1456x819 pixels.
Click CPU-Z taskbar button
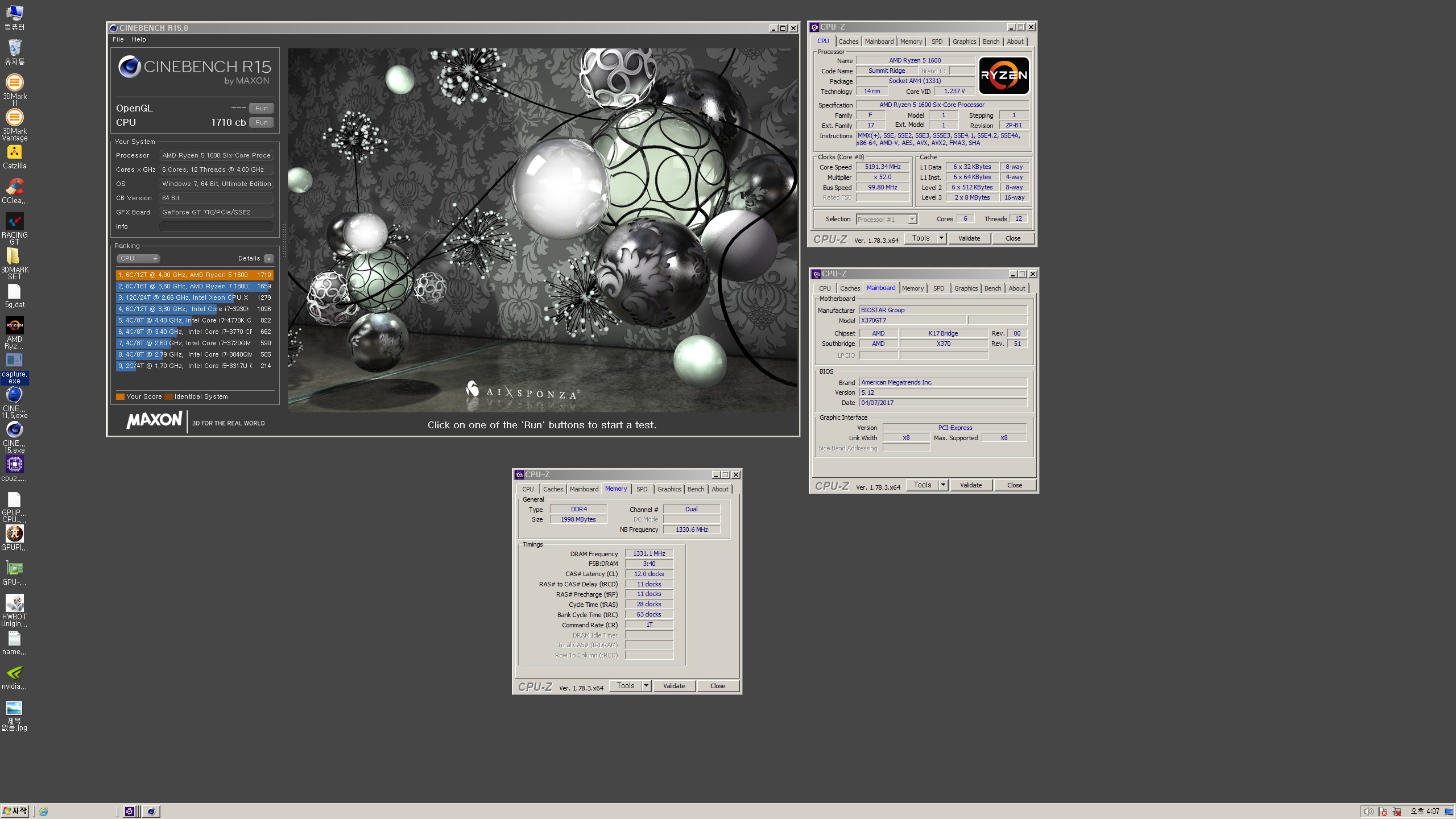(130, 812)
